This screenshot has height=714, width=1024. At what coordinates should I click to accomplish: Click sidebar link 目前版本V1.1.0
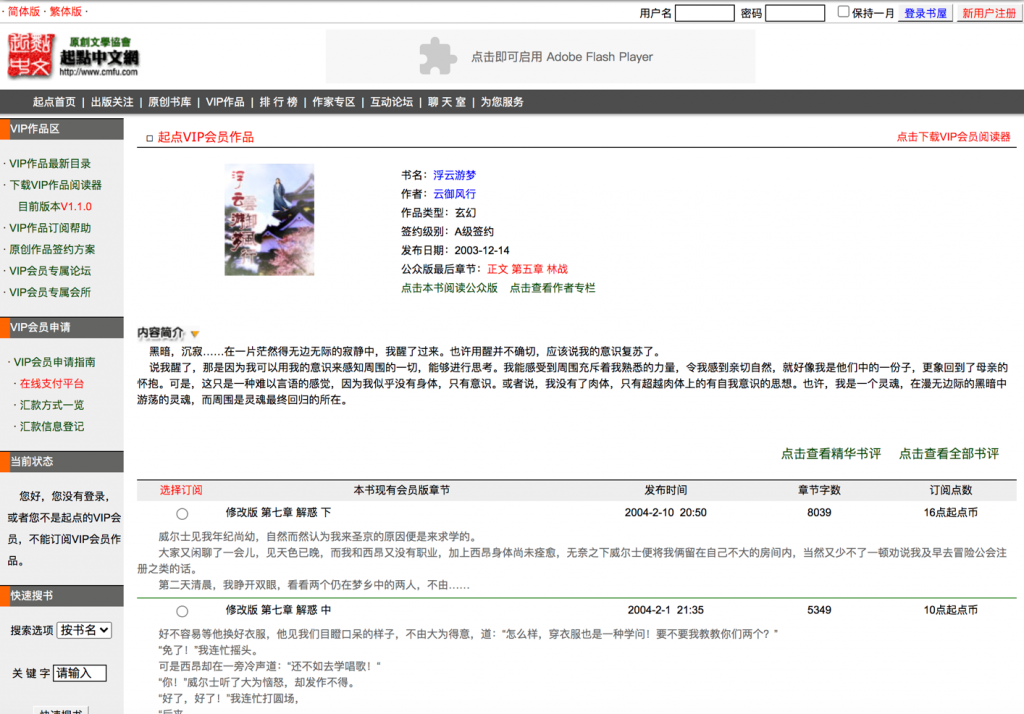[55, 206]
